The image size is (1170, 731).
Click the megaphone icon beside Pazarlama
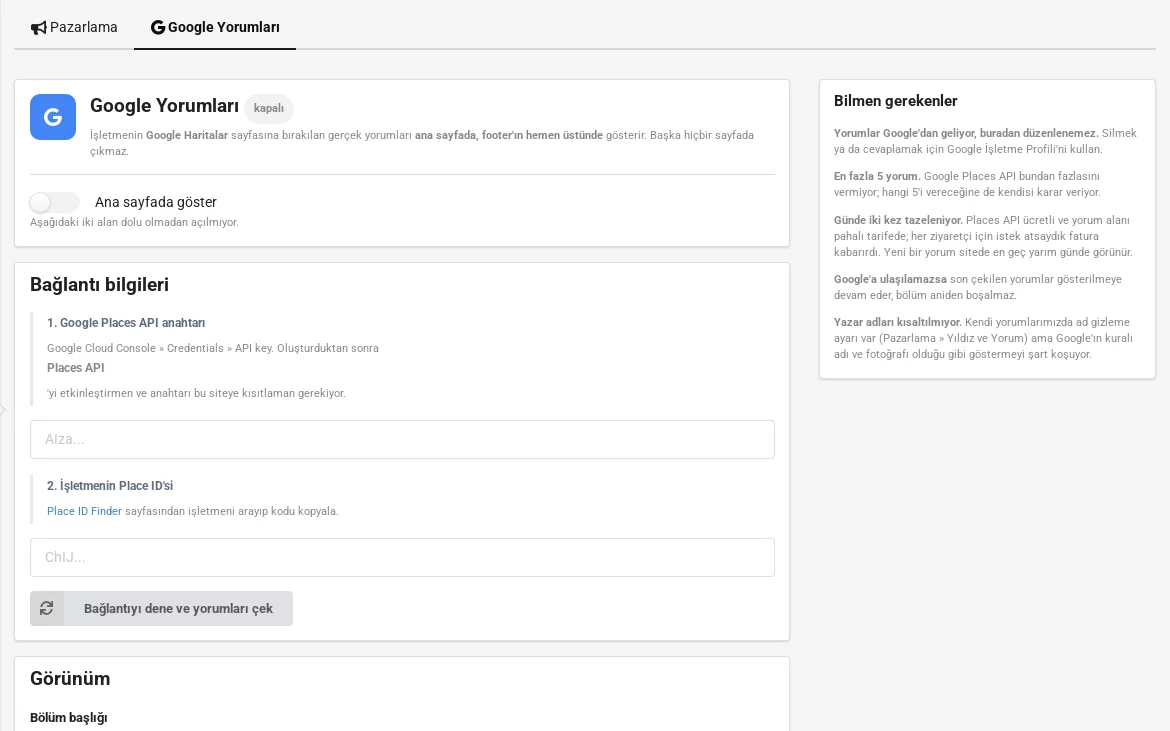[38, 28]
